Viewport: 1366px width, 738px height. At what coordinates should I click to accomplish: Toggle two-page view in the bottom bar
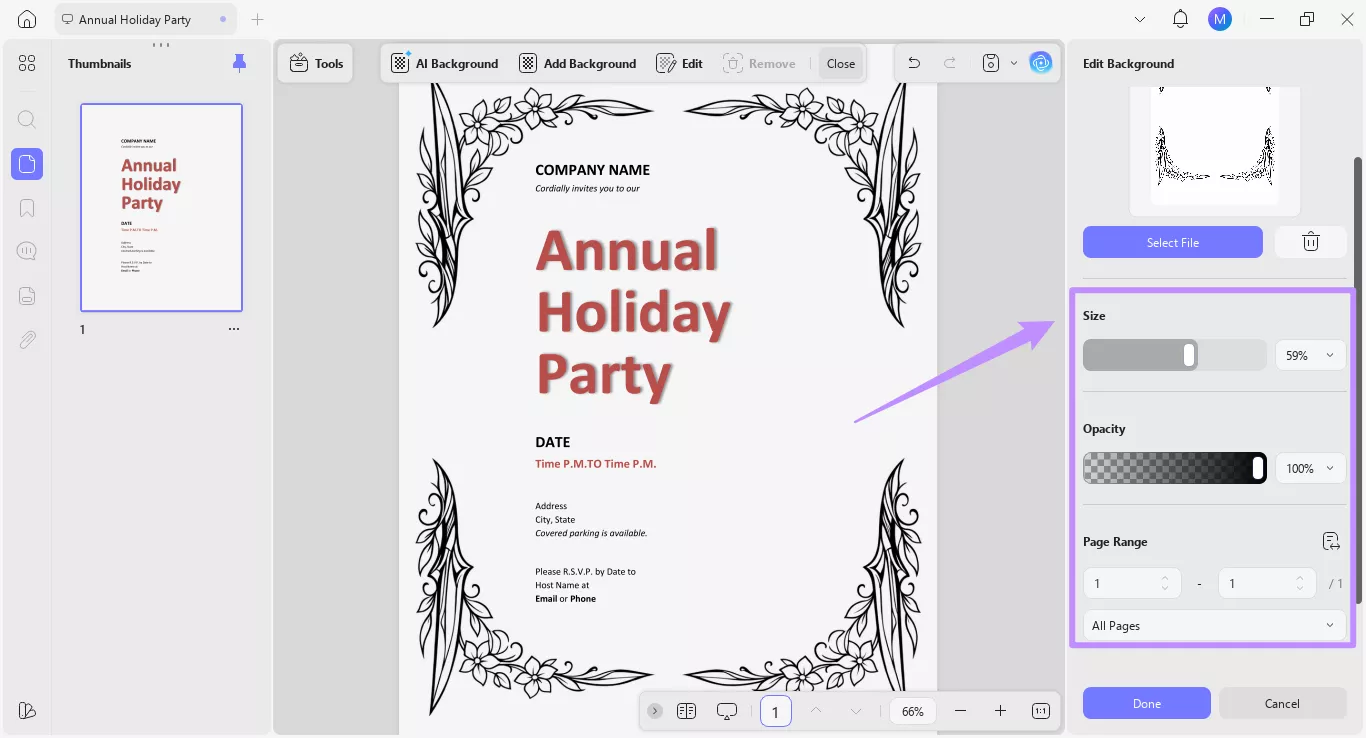point(686,710)
